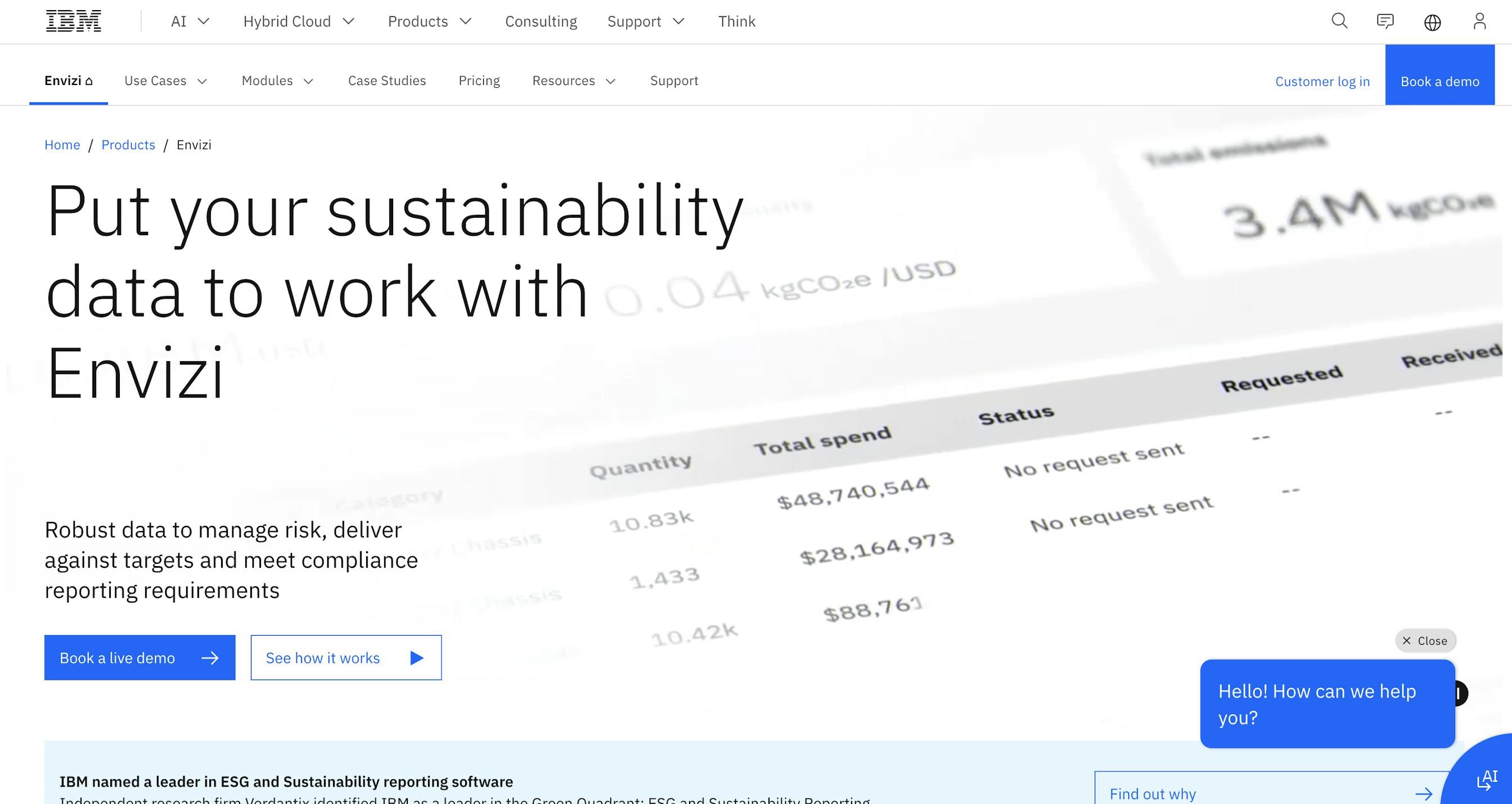This screenshot has height=804, width=1512.
Task: Select the Consulting menu item
Action: pos(541,21)
